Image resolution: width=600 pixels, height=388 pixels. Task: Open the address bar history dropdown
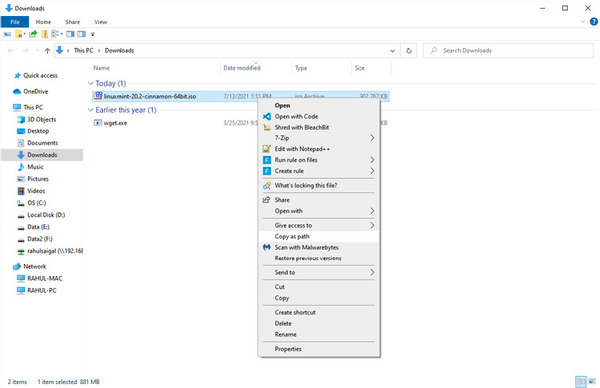click(x=392, y=51)
